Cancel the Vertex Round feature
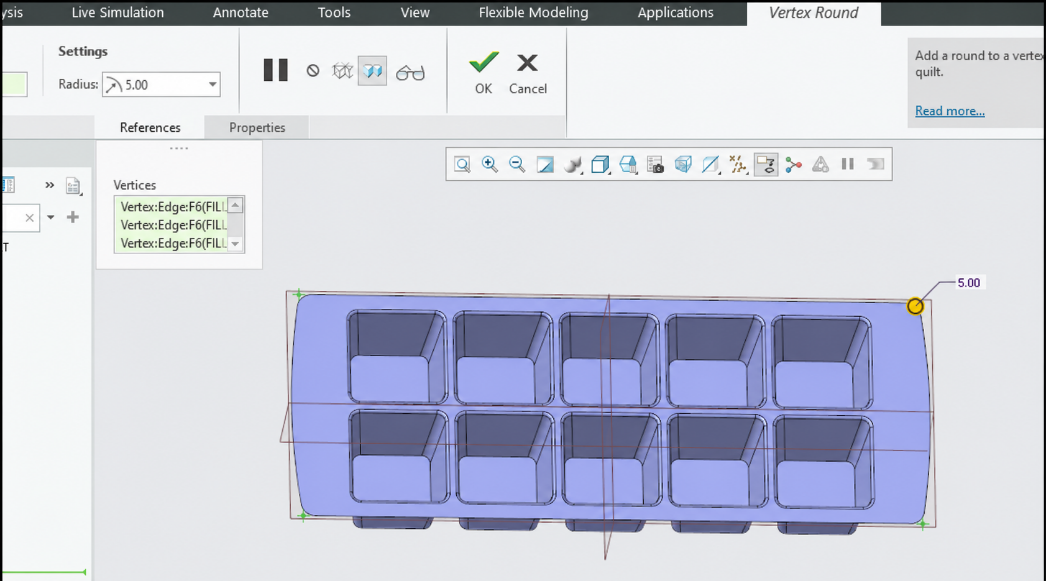 (528, 73)
